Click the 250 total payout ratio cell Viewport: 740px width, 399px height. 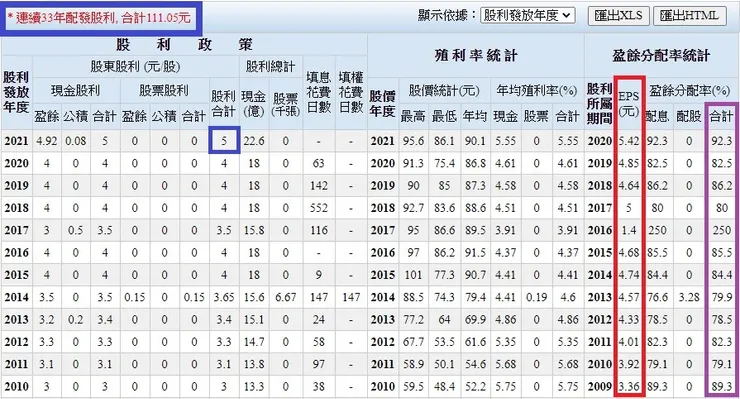(722, 230)
